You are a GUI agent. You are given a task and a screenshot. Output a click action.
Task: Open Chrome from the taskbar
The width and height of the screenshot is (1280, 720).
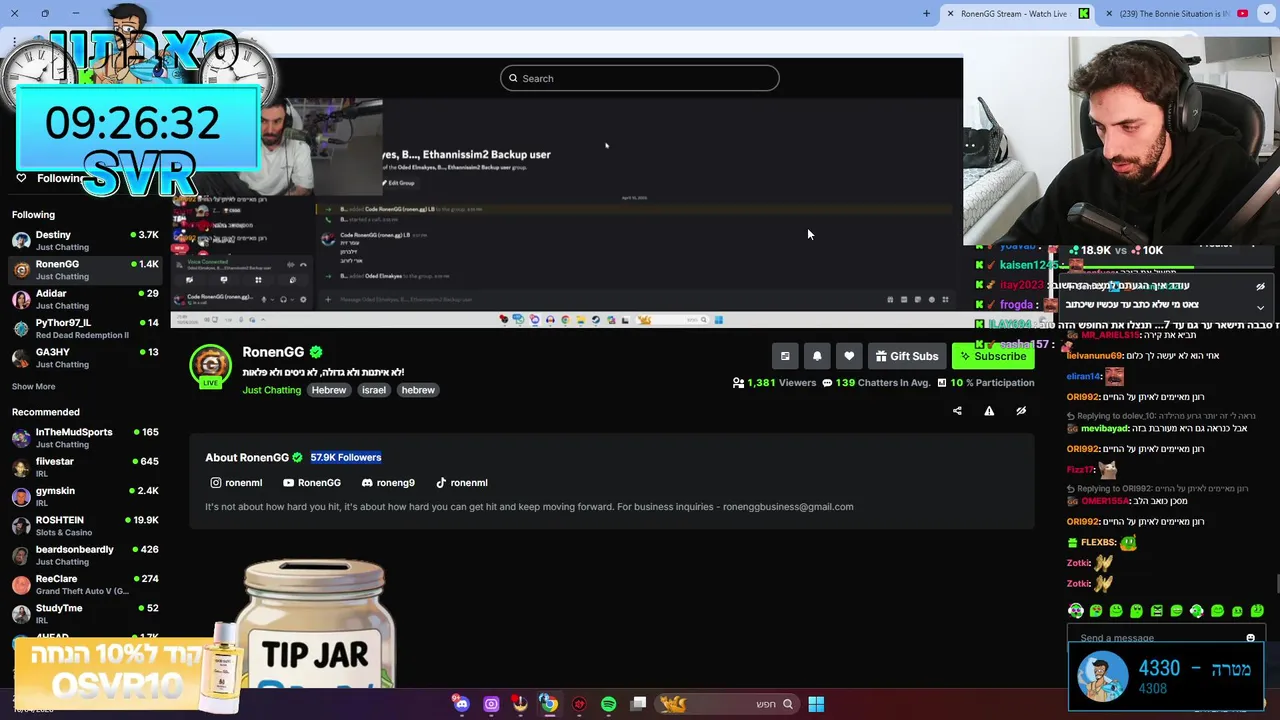pyautogui.click(x=549, y=704)
